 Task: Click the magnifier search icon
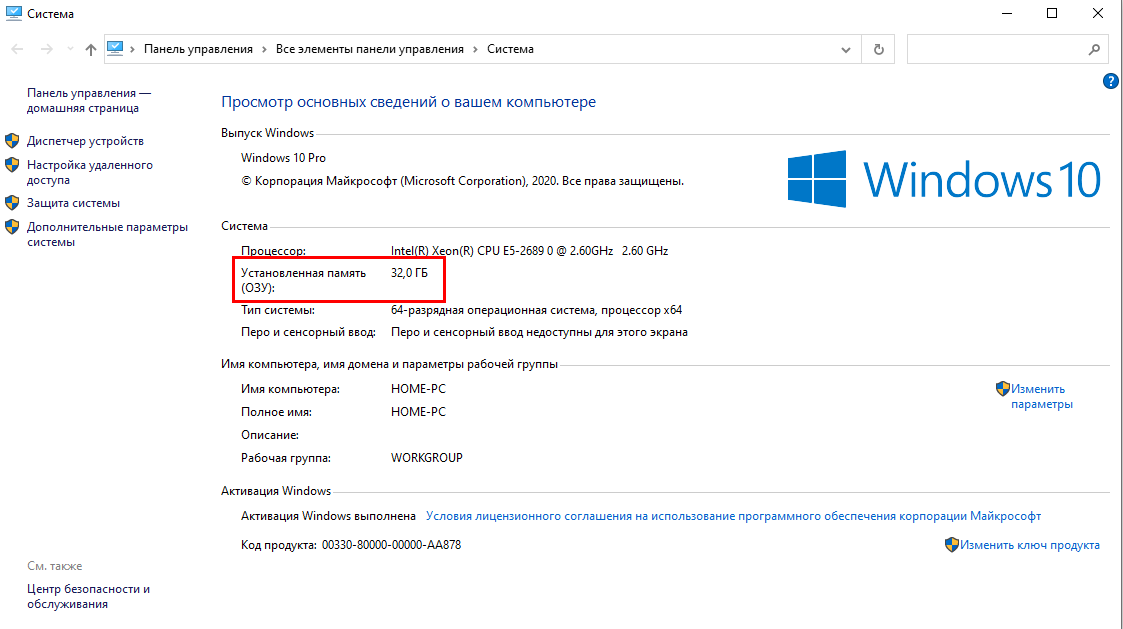(x=1094, y=49)
